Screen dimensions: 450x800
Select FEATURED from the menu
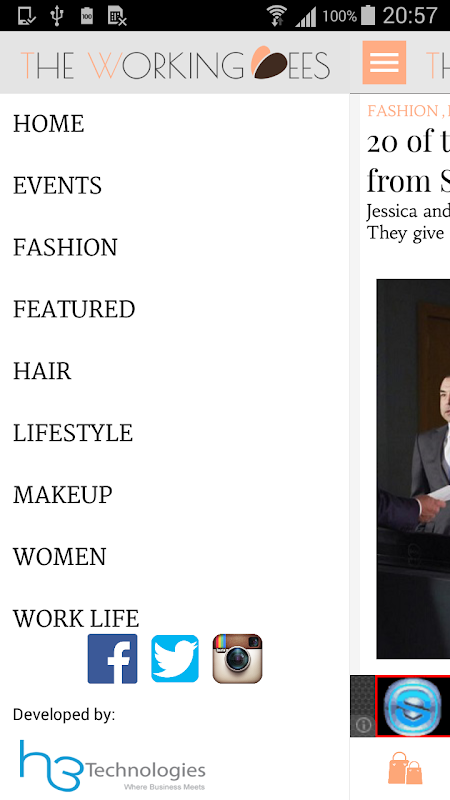click(x=74, y=309)
